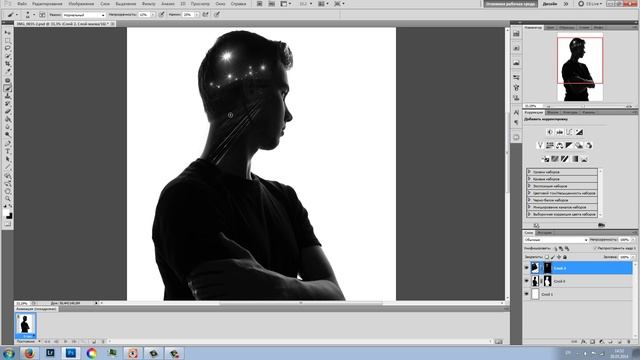Select the Zoom tool in toolbox
This screenshot has width=640, height=360.
pos(8,199)
